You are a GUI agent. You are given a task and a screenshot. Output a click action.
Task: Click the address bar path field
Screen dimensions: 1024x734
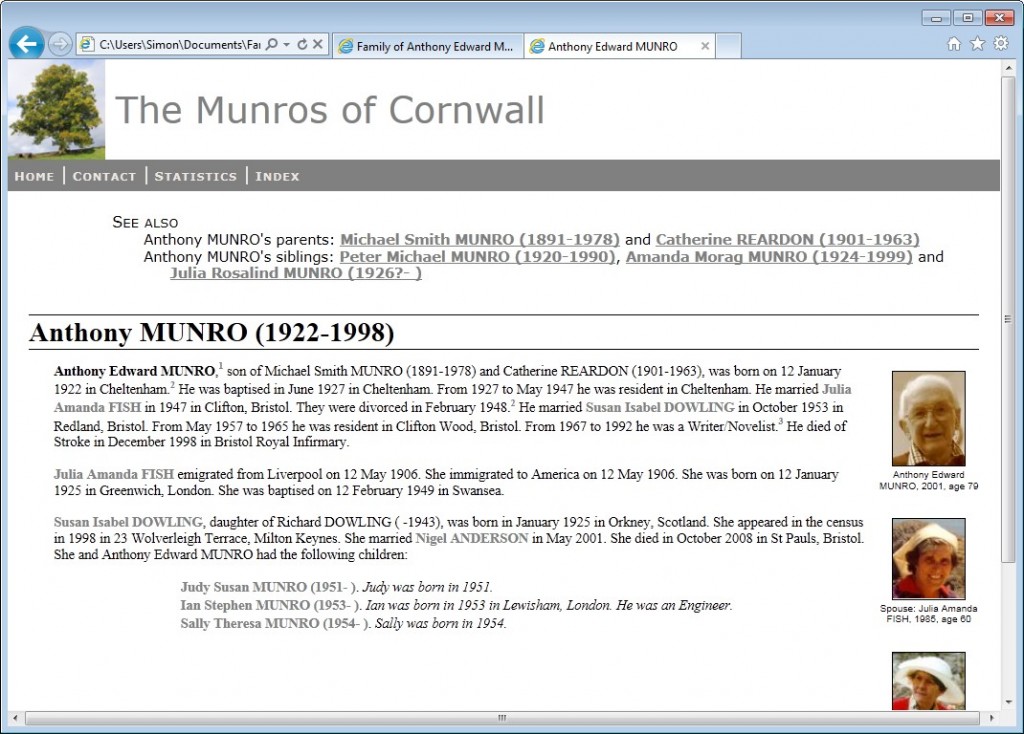tap(180, 44)
